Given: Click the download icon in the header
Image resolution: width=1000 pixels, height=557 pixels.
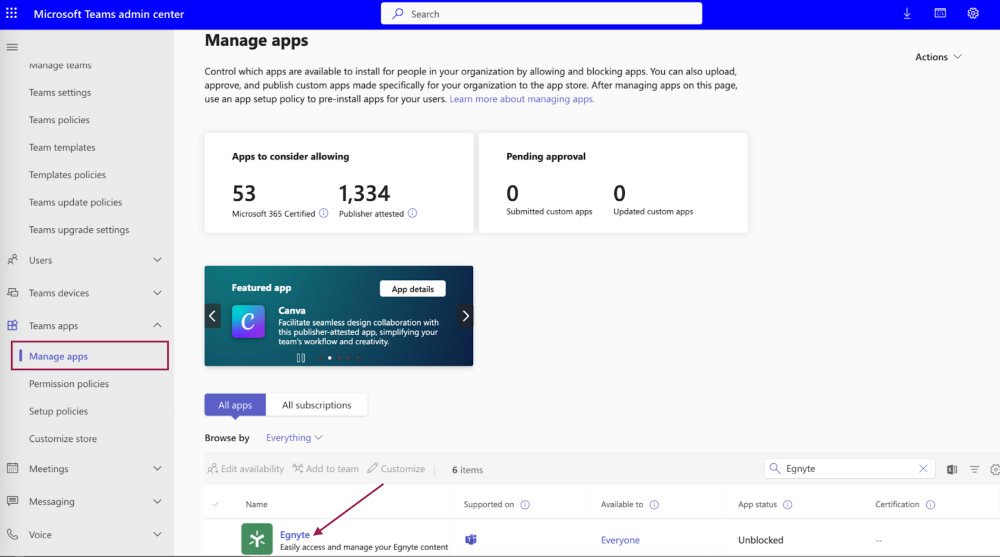Looking at the screenshot, I should (907, 13).
